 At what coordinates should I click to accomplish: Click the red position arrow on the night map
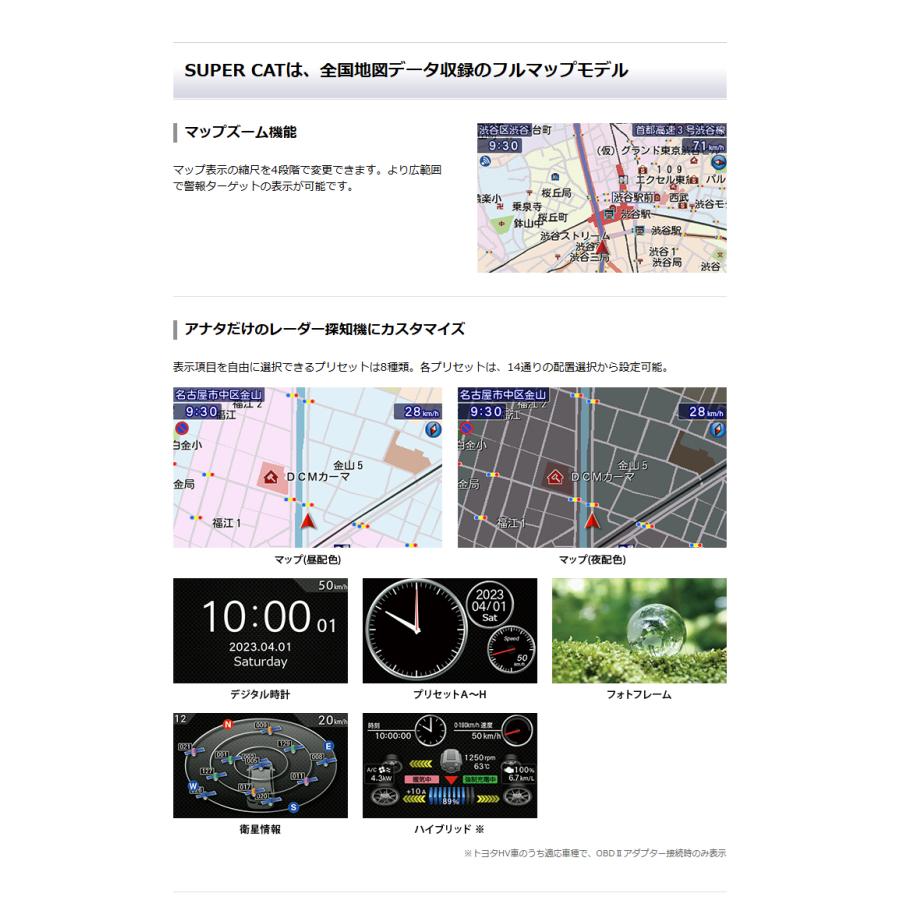pyautogui.click(x=592, y=521)
